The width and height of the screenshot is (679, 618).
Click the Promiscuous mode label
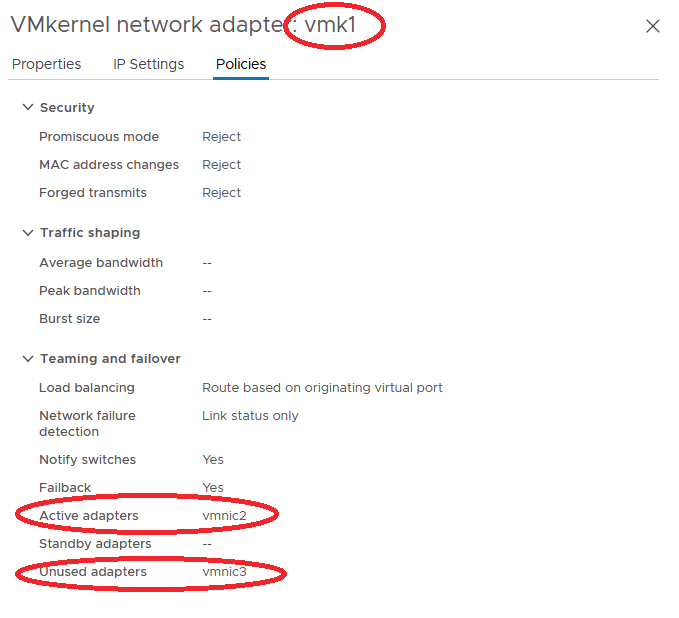pyautogui.click(x=99, y=137)
